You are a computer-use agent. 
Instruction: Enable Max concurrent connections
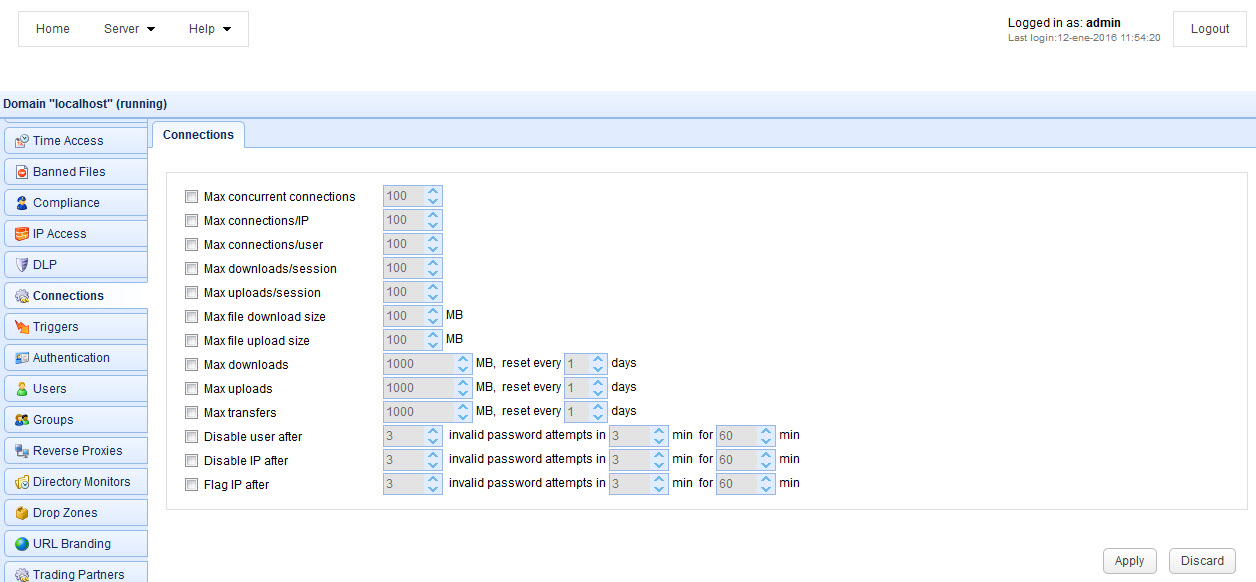191,196
